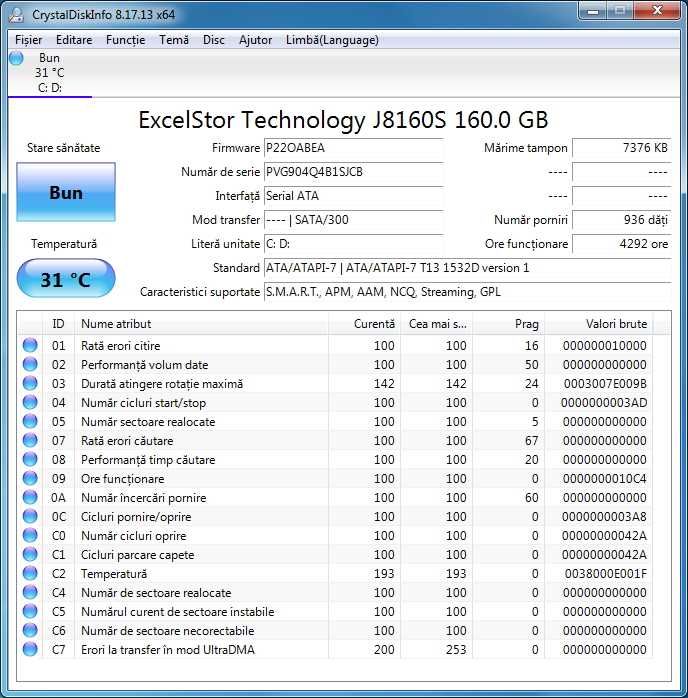688x698 pixels.
Task: Click raw value 0000000003A8
Action: [x=604, y=517]
